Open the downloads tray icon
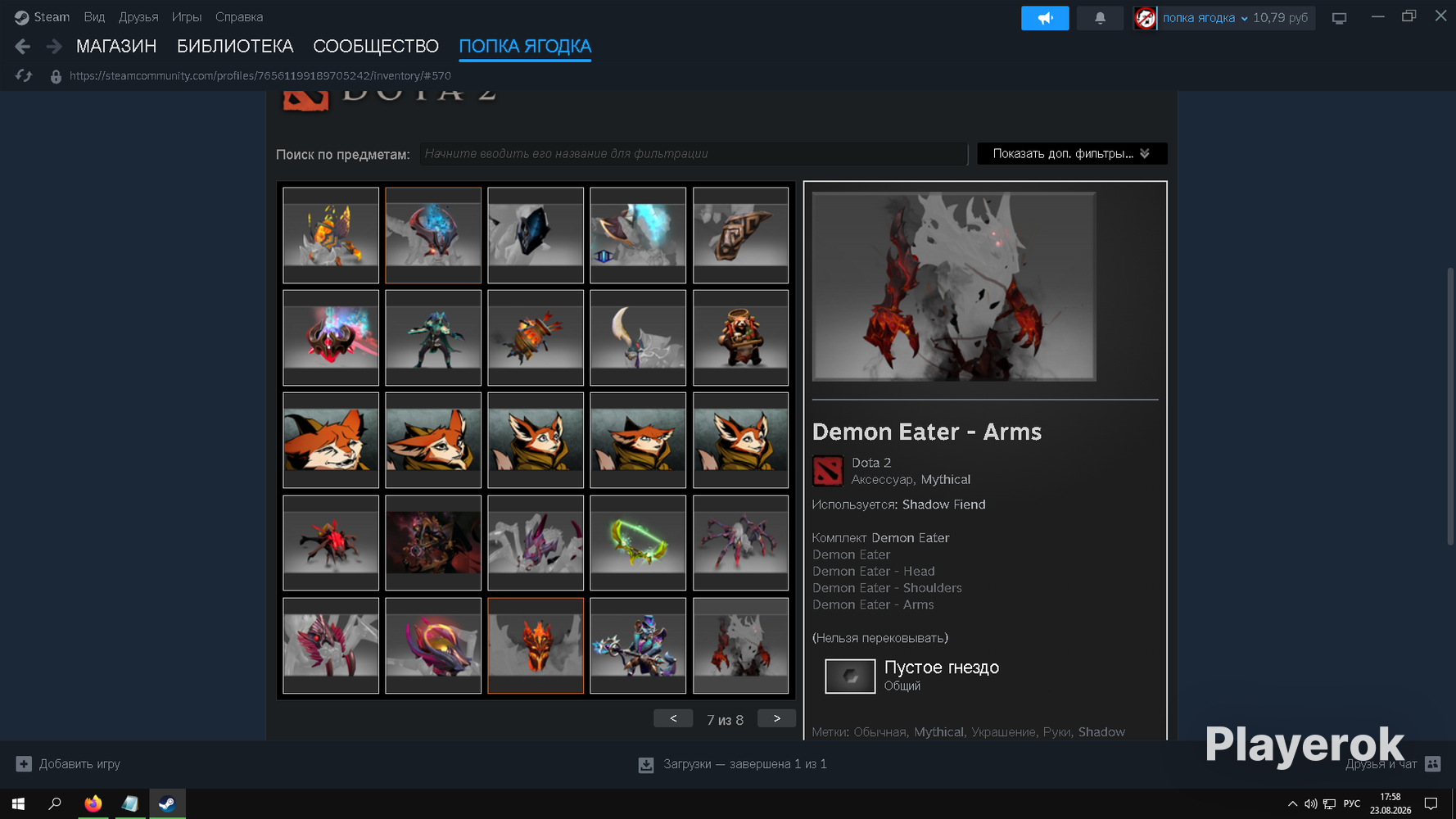Image resolution: width=1456 pixels, height=819 pixels. point(646,765)
